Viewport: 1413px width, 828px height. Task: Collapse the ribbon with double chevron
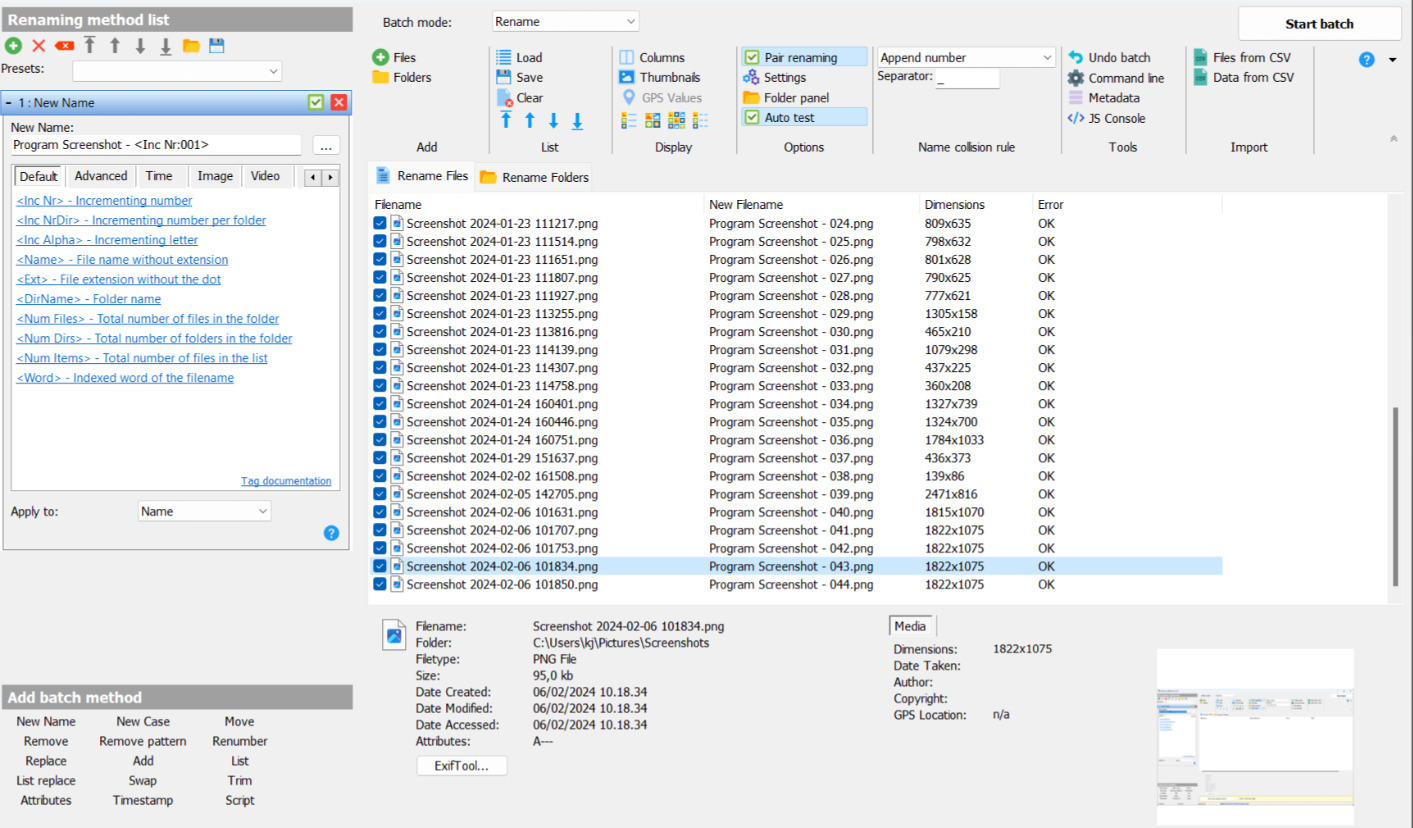coord(1394,139)
